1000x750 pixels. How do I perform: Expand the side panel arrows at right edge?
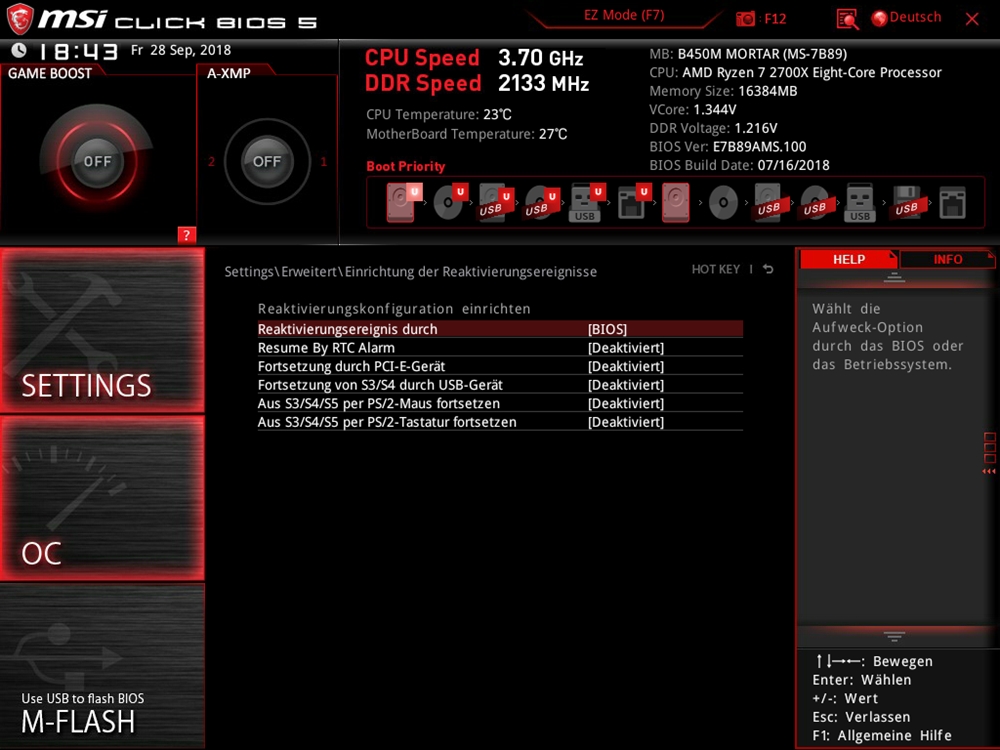989,471
